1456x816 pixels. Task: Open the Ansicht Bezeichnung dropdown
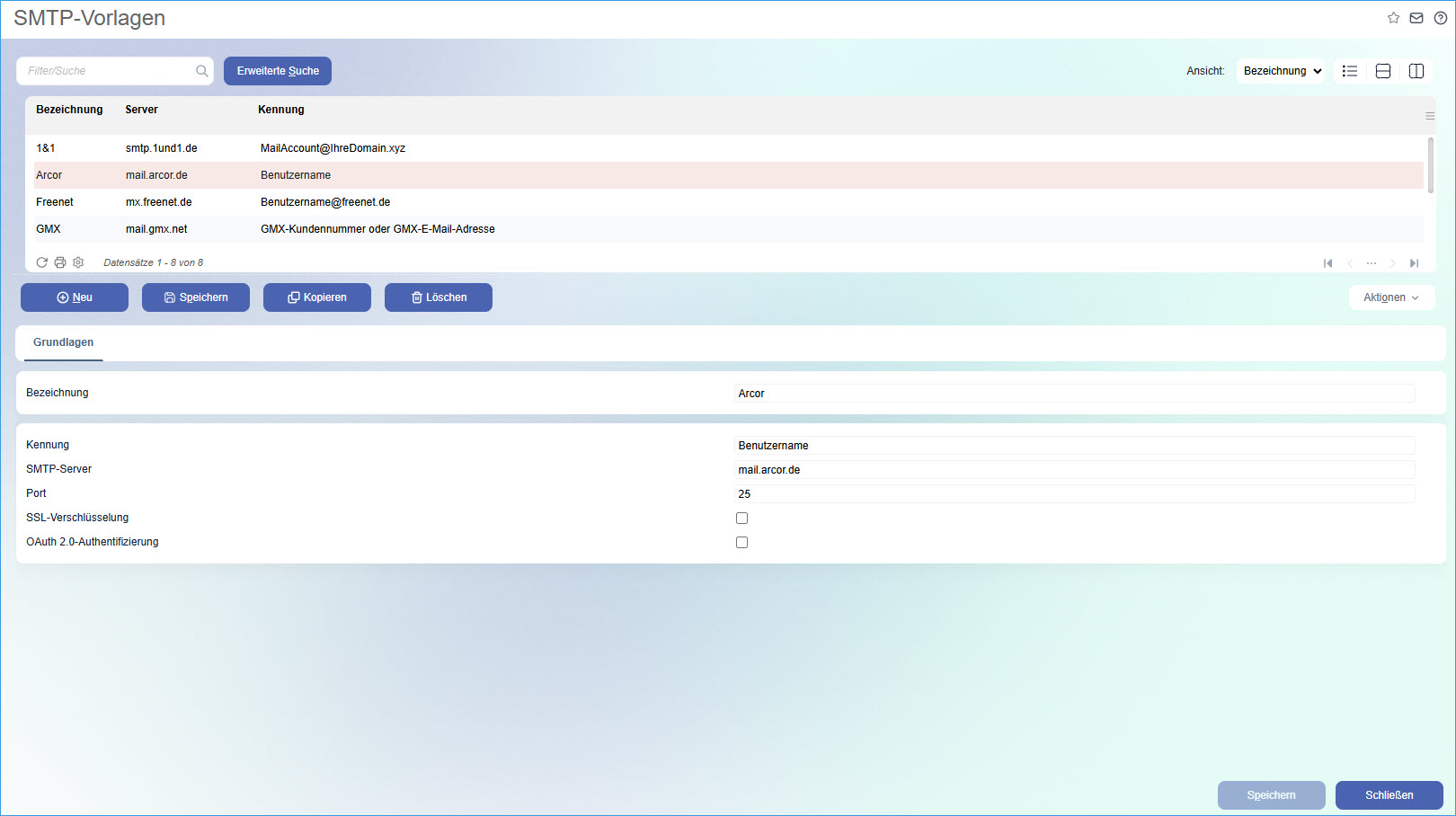click(x=1282, y=71)
